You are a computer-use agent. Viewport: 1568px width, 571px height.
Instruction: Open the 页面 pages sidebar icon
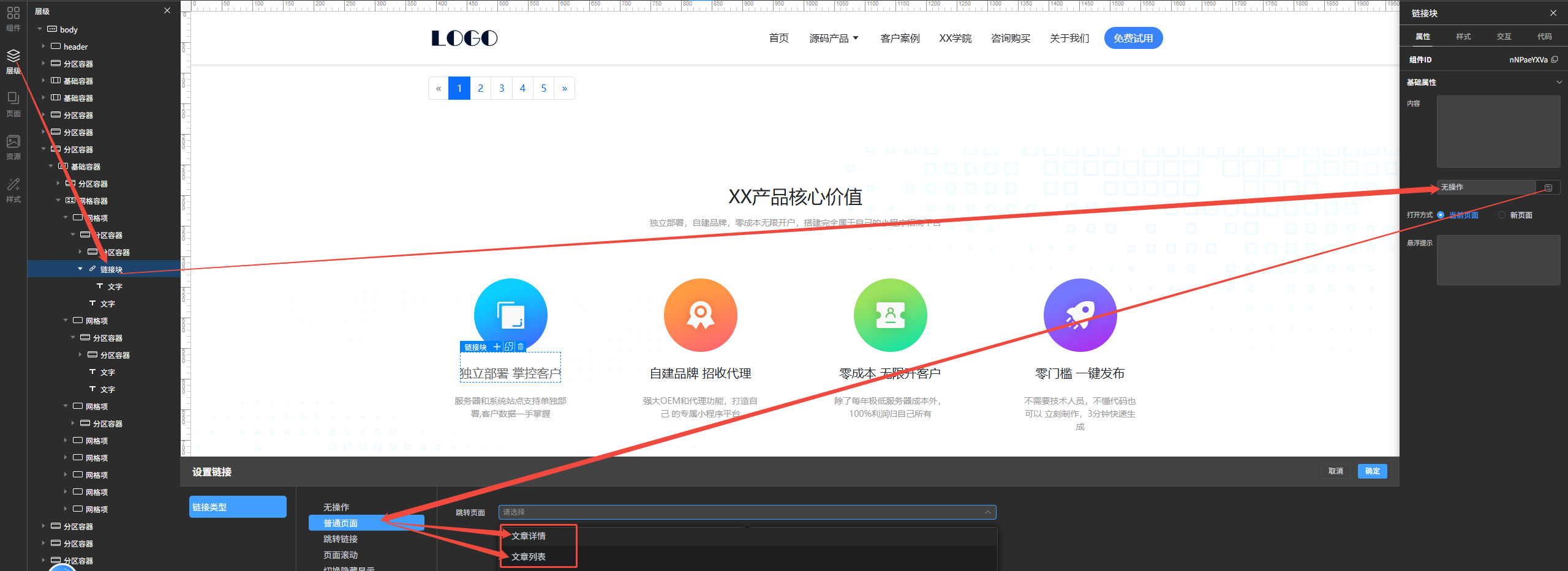13,103
